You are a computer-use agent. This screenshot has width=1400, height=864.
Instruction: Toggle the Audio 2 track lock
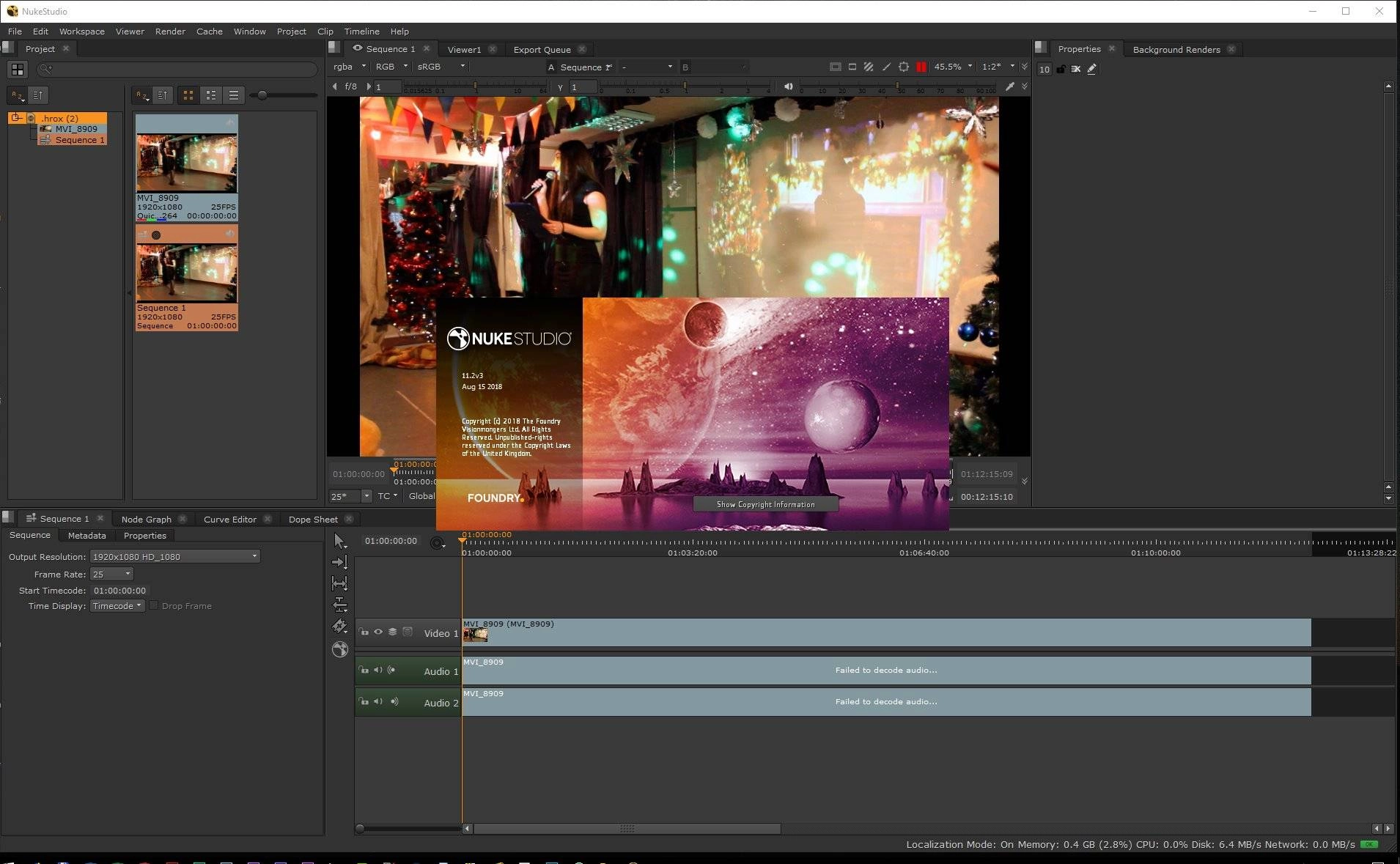(x=364, y=701)
